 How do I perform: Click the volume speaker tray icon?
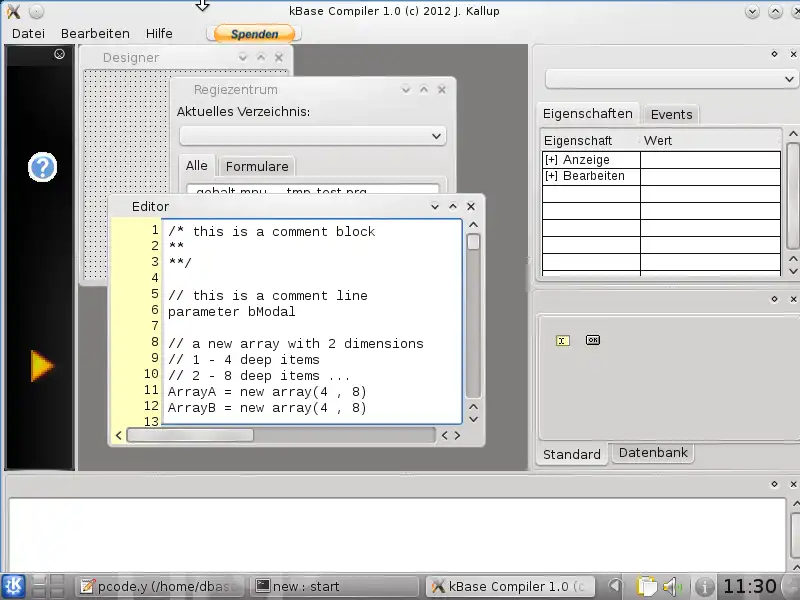[x=673, y=587]
